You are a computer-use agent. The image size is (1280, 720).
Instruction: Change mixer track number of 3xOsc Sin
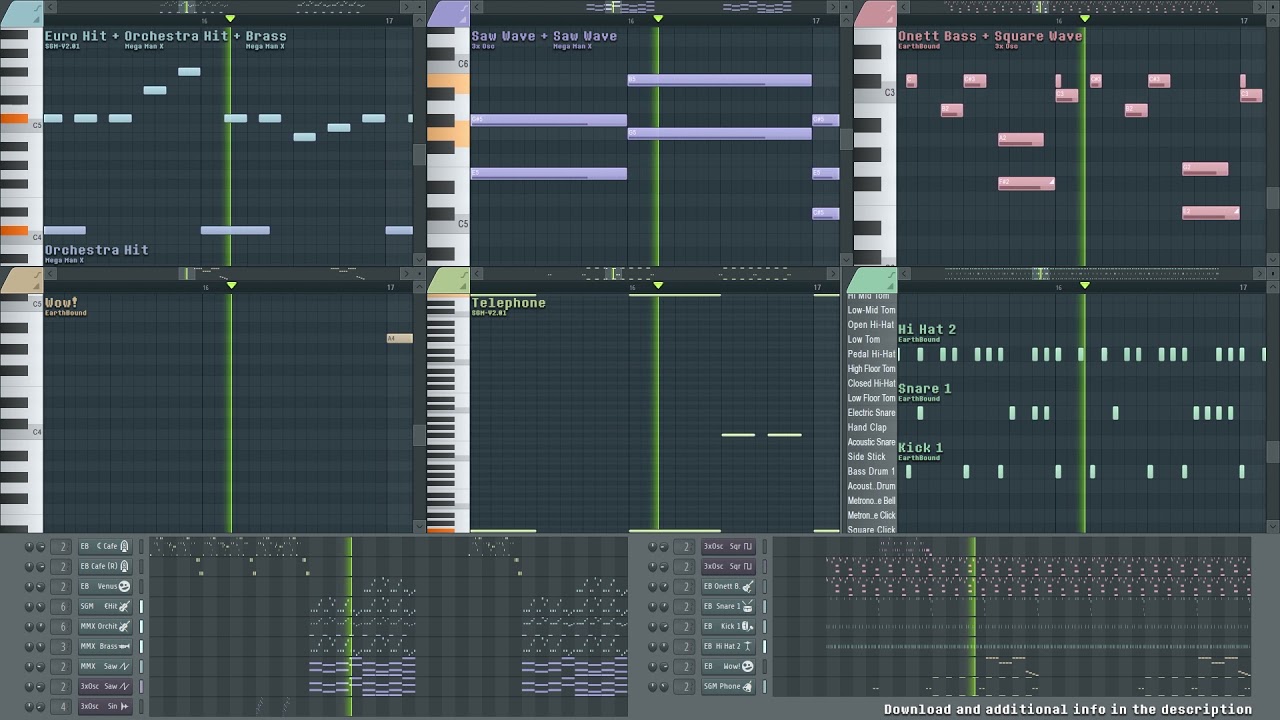[62, 706]
